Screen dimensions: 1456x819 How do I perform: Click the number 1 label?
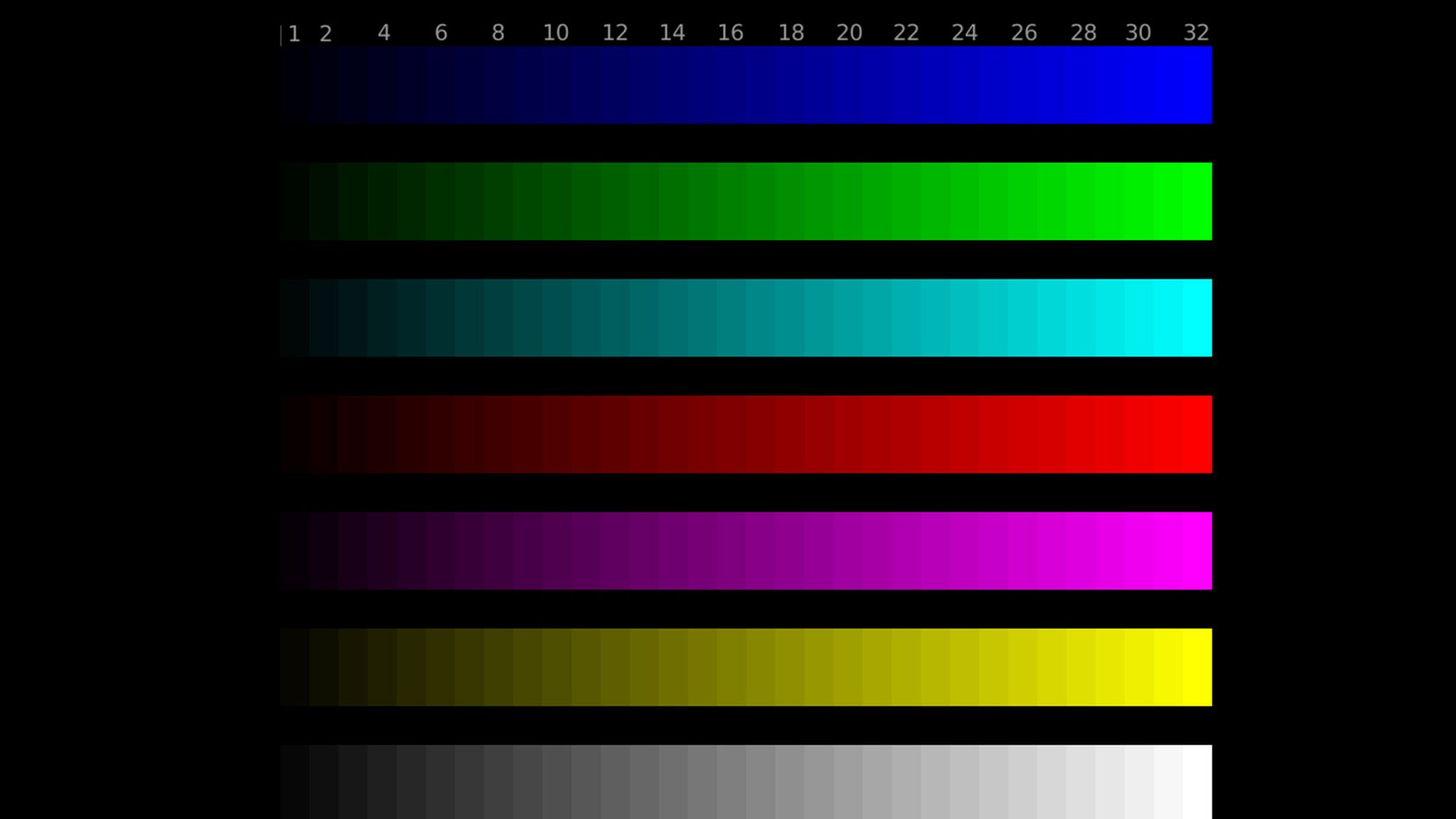tap(294, 34)
